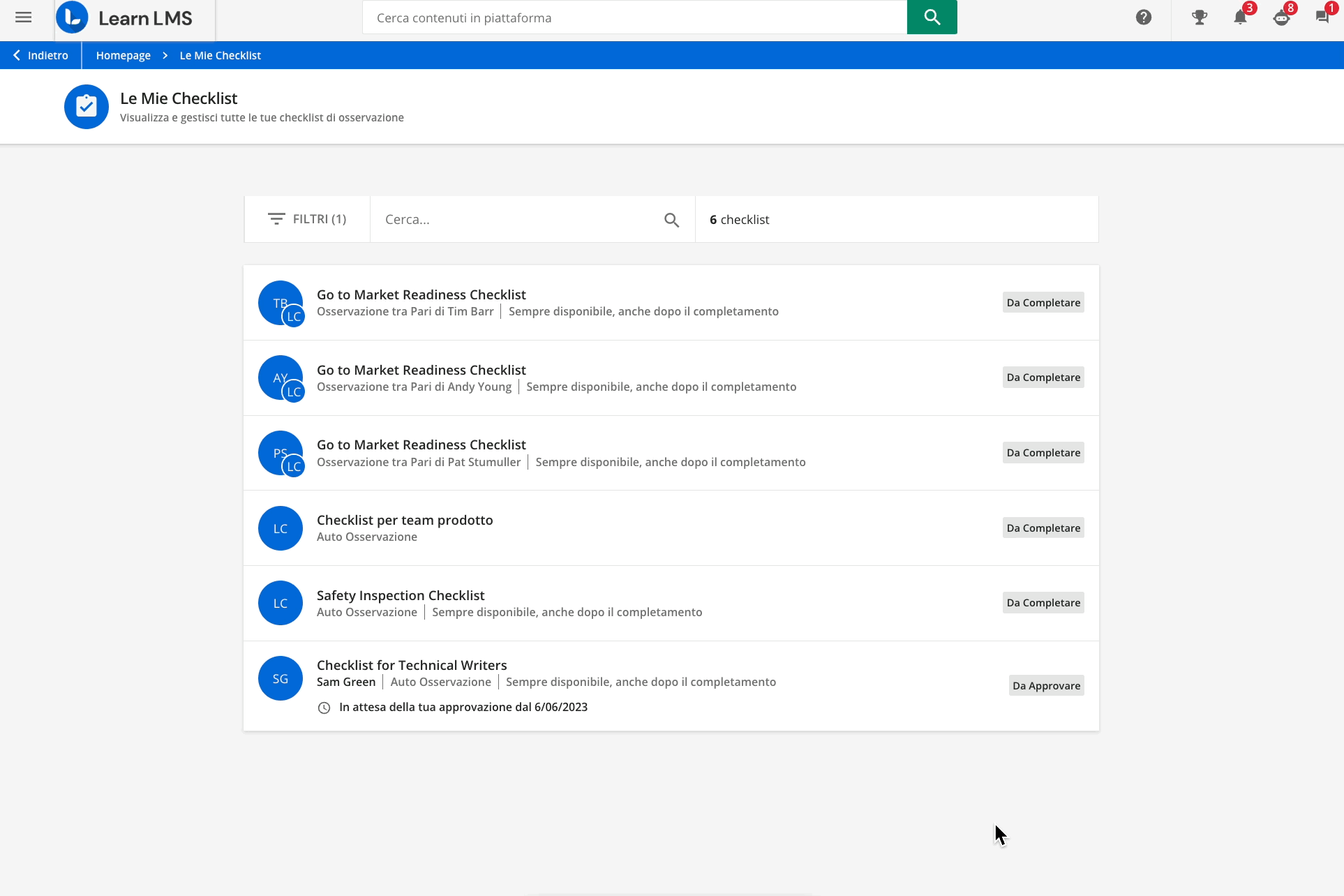This screenshot has width=1344, height=896.
Task: Open the Homepage breadcrumb link
Action: (x=124, y=55)
